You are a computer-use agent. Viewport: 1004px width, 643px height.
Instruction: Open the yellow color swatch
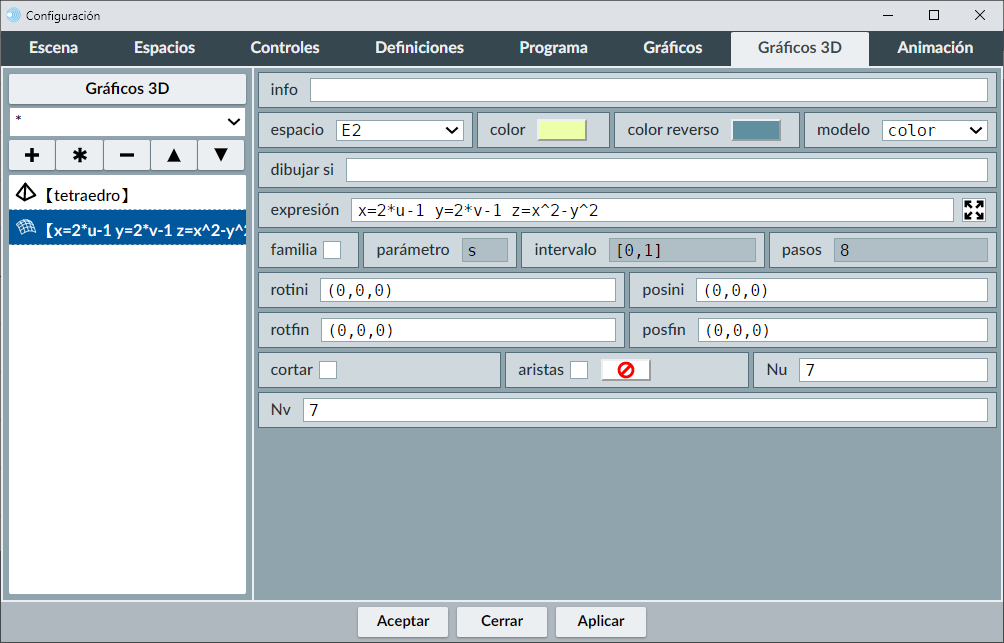coord(561,130)
